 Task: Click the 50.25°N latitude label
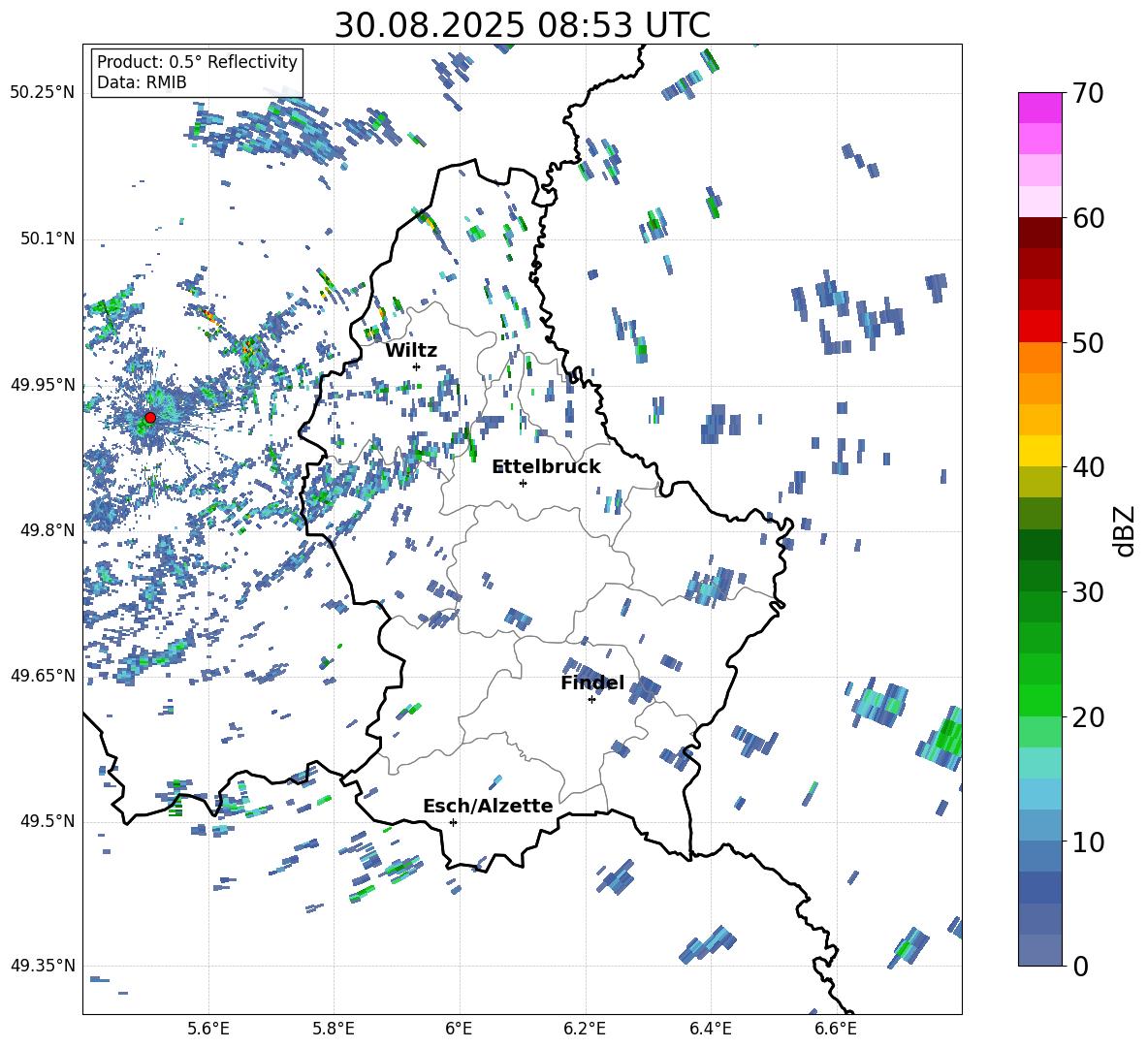(43, 93)
